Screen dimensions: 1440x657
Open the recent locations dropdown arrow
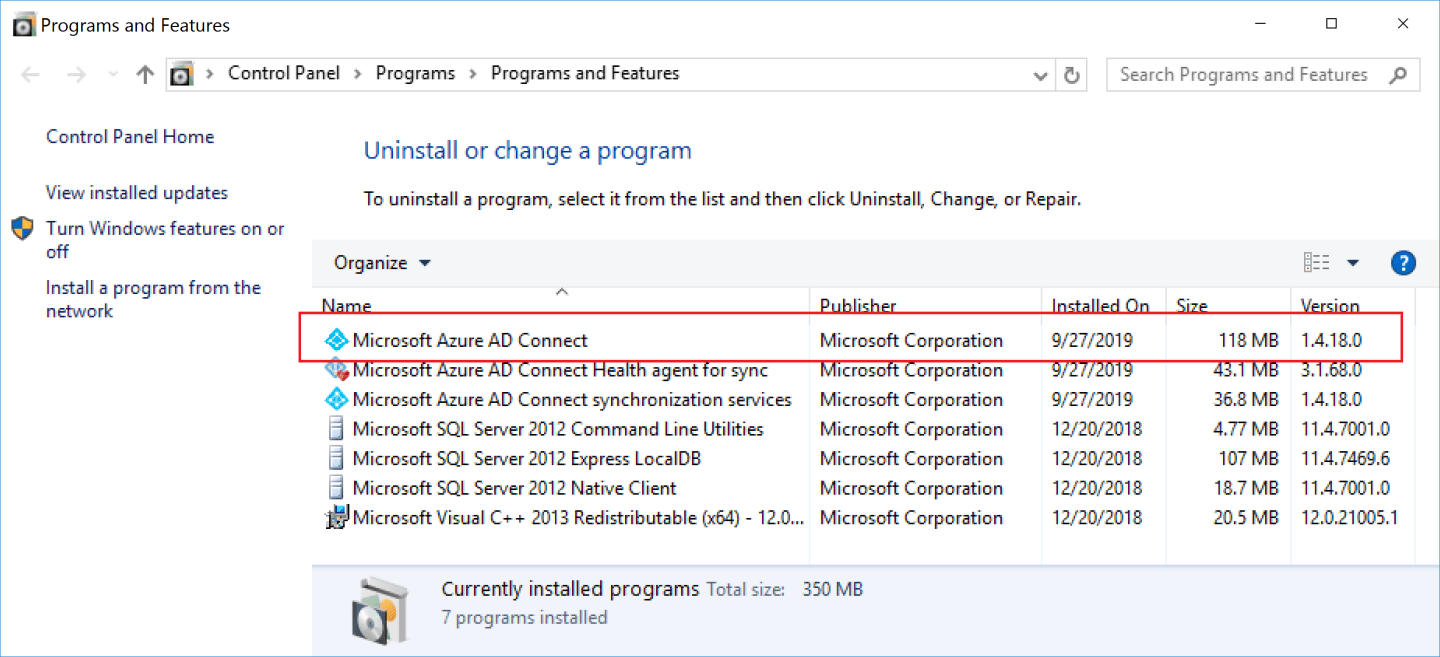[x=113, y=75]
